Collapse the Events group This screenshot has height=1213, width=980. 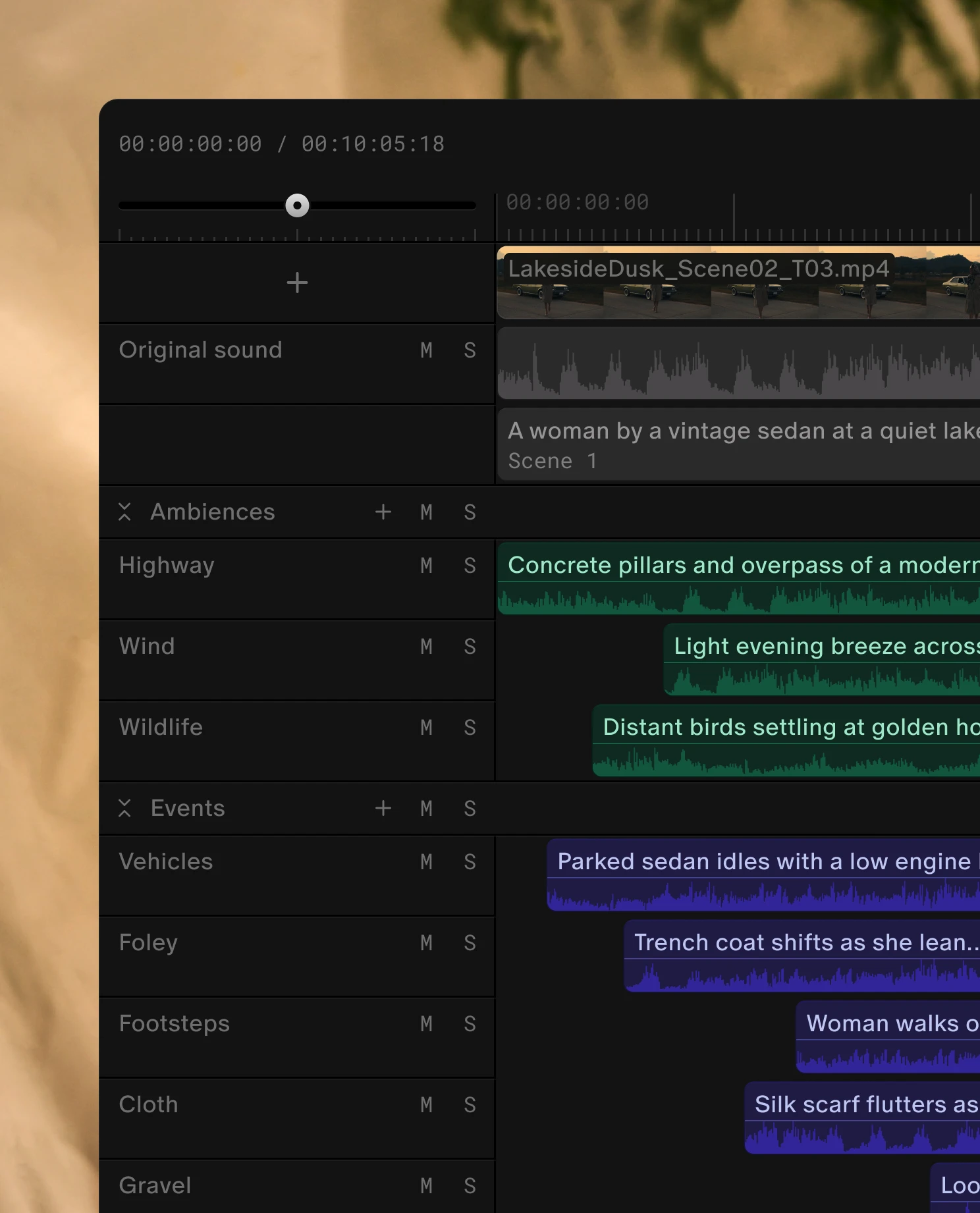[x=124, y=808]
